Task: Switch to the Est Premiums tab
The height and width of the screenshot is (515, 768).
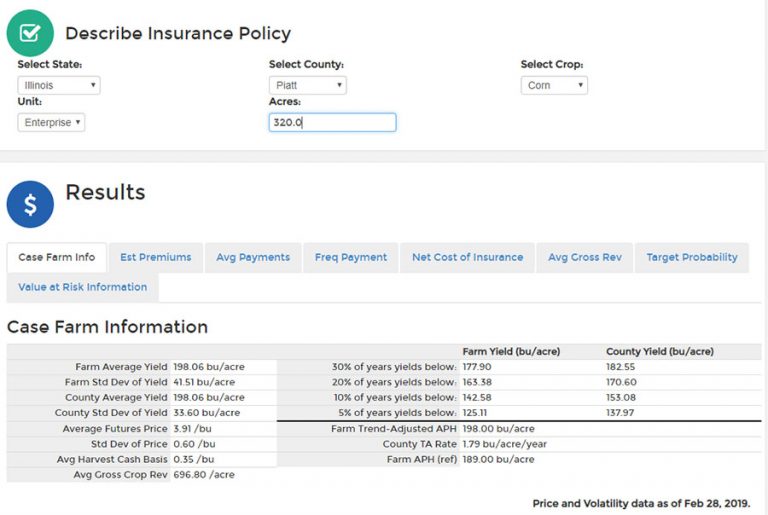Action: (x=156, y=257)
